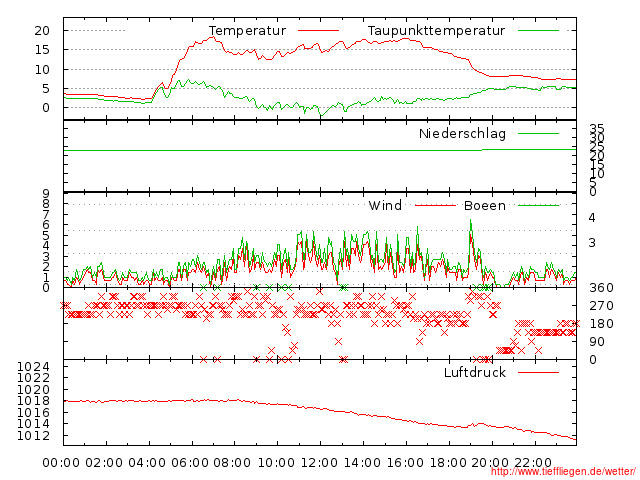Click the temperature axis value 15
Screen dimensions: 640x480
pos(42,50)
